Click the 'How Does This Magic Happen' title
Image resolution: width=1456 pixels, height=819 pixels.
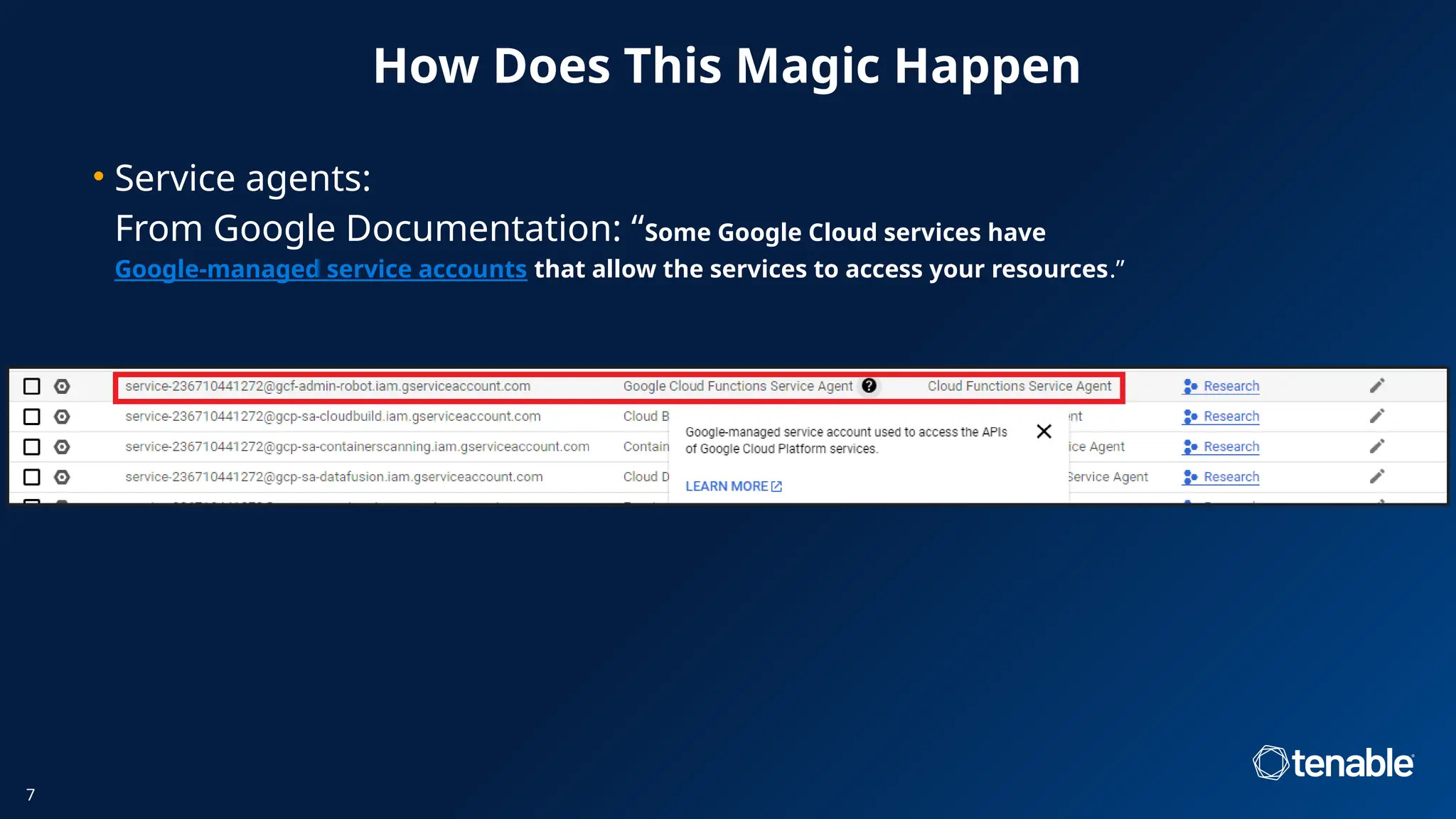point(727,65)
